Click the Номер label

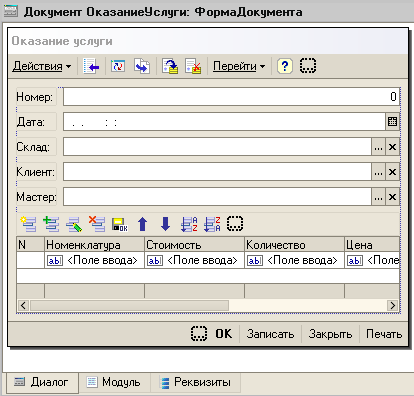[35, 97]
